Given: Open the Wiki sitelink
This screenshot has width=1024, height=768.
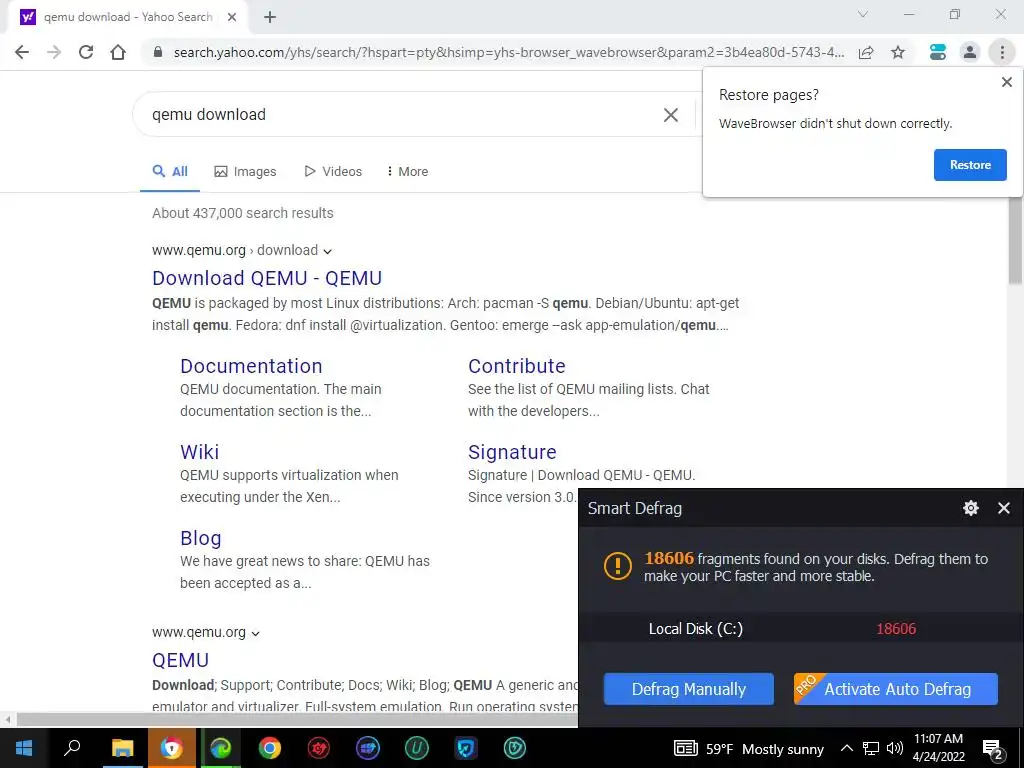Looking at the screenshot, I should (200, 452).
